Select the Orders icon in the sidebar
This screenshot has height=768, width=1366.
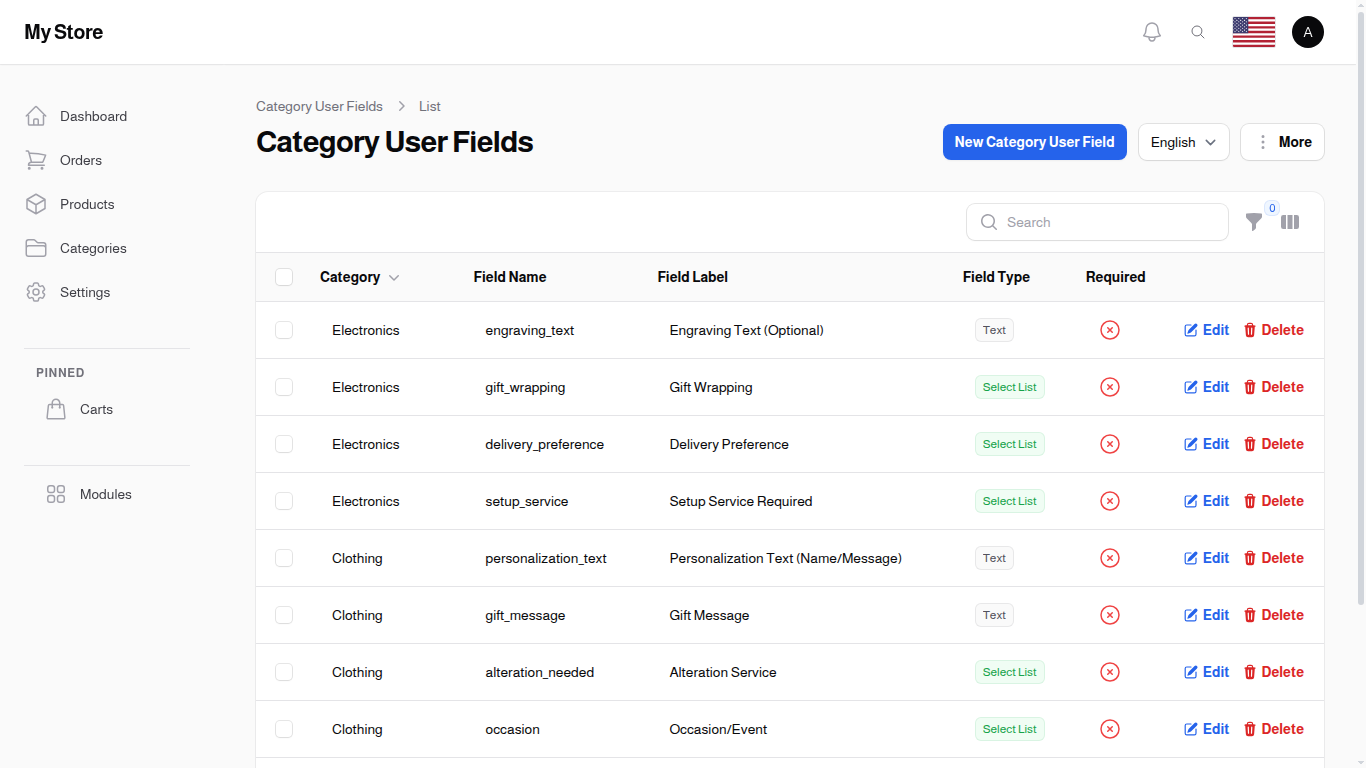36,160
